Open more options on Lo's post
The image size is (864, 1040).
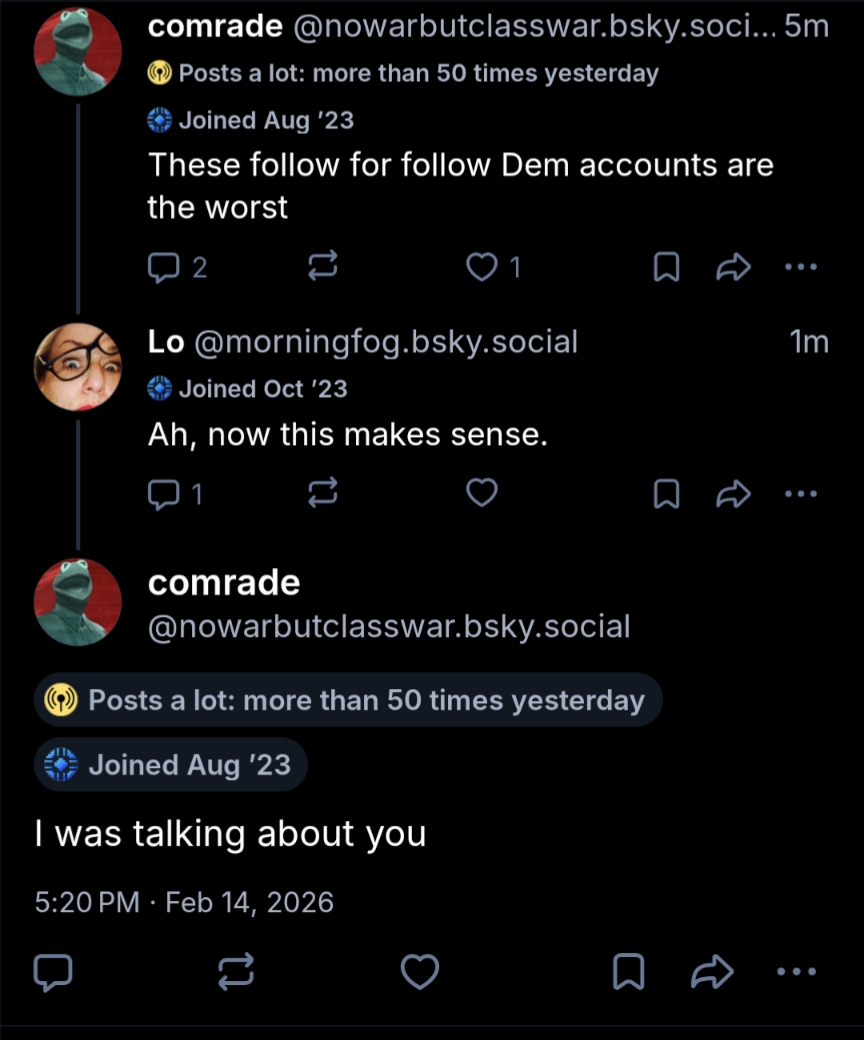[801, 493]
